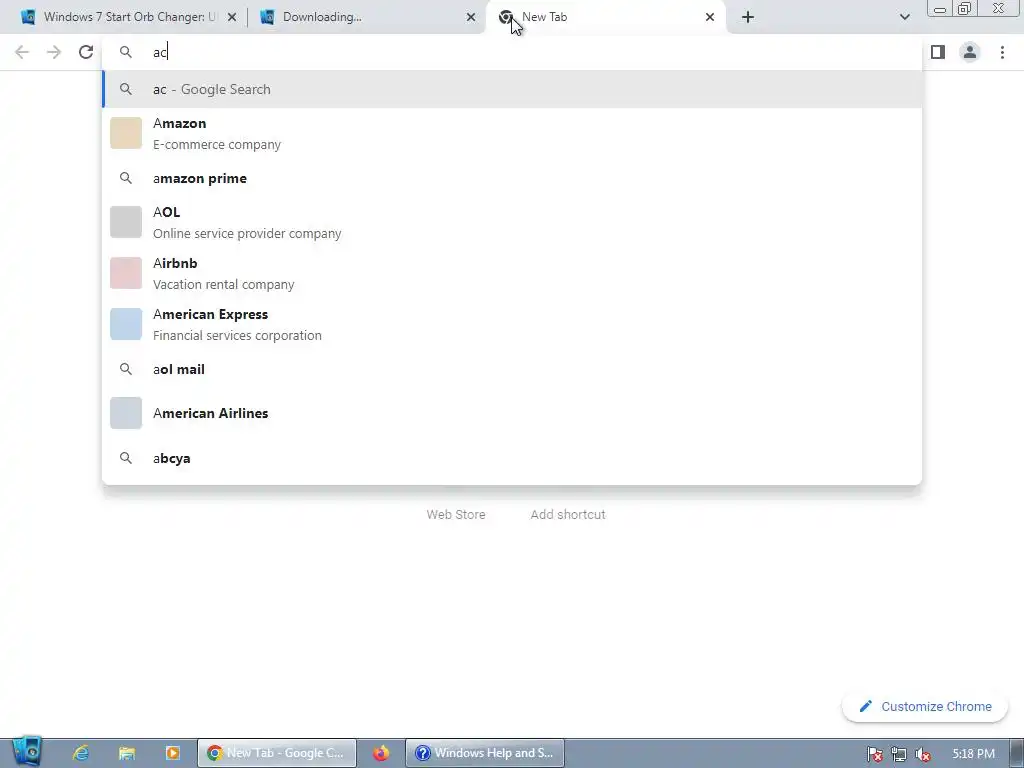Click the Airbnb suggestion thumbnail

click(126, 273)
